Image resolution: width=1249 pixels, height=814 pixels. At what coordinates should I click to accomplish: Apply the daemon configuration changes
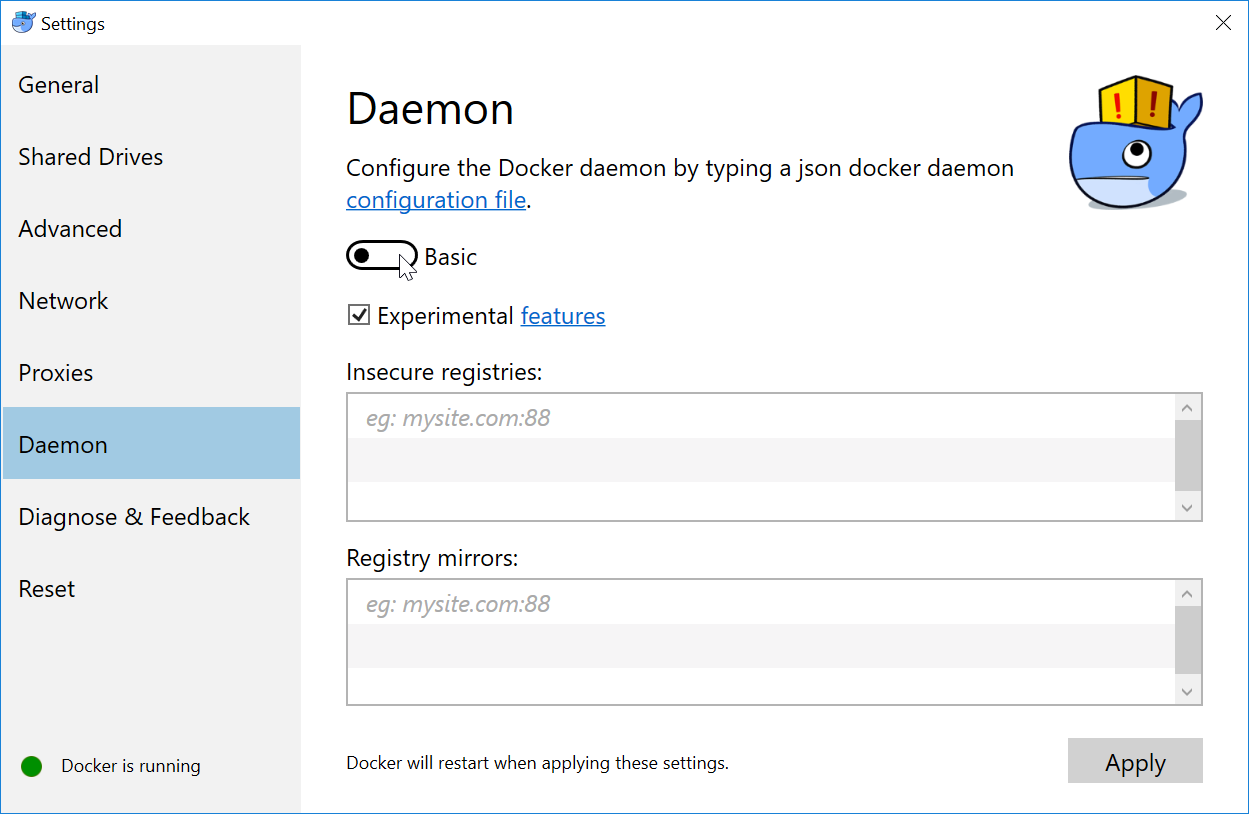click(1135, 761)
